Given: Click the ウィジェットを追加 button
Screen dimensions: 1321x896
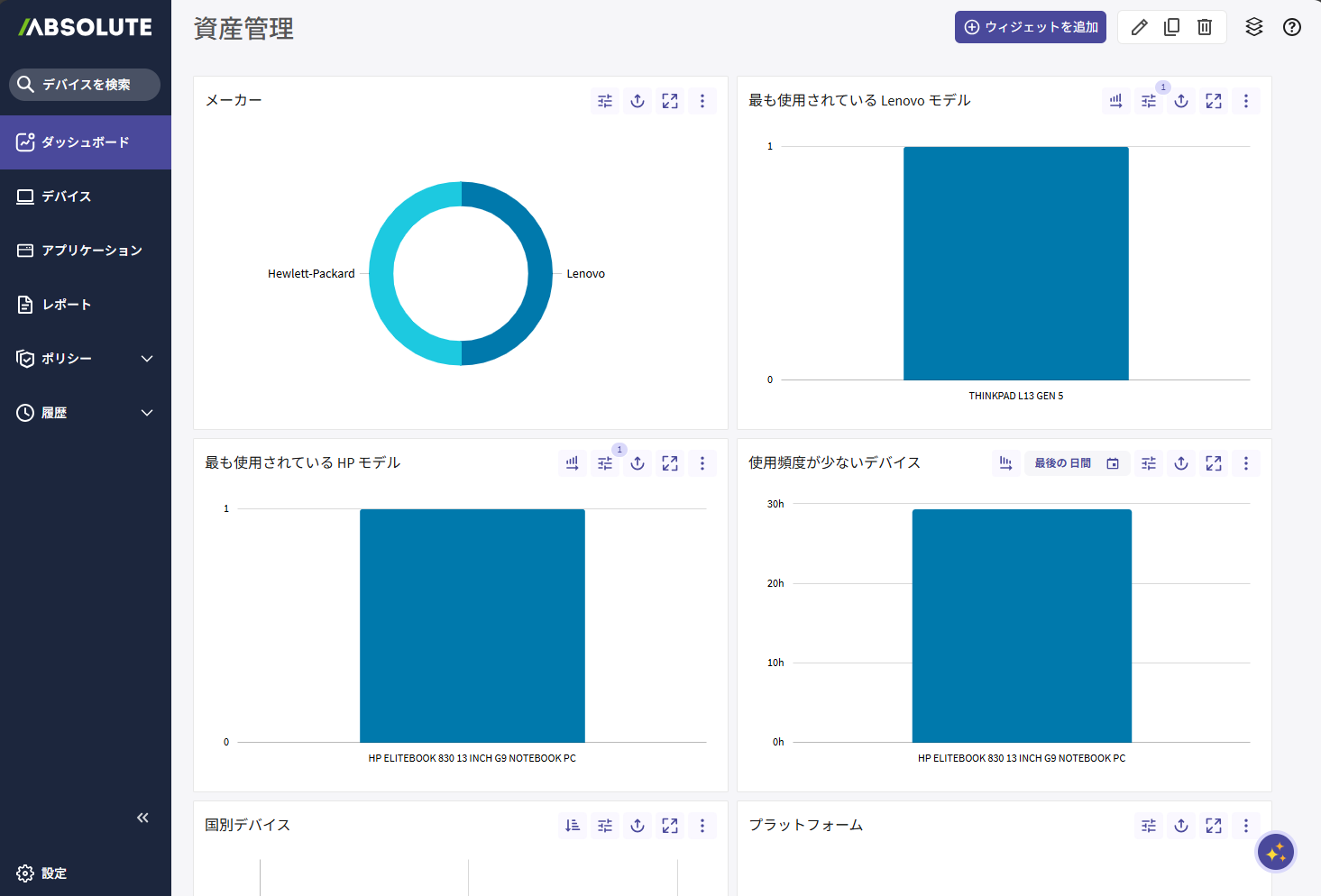Looking at the screenshot, I should pyautogui.click(x=1030, y=27).
